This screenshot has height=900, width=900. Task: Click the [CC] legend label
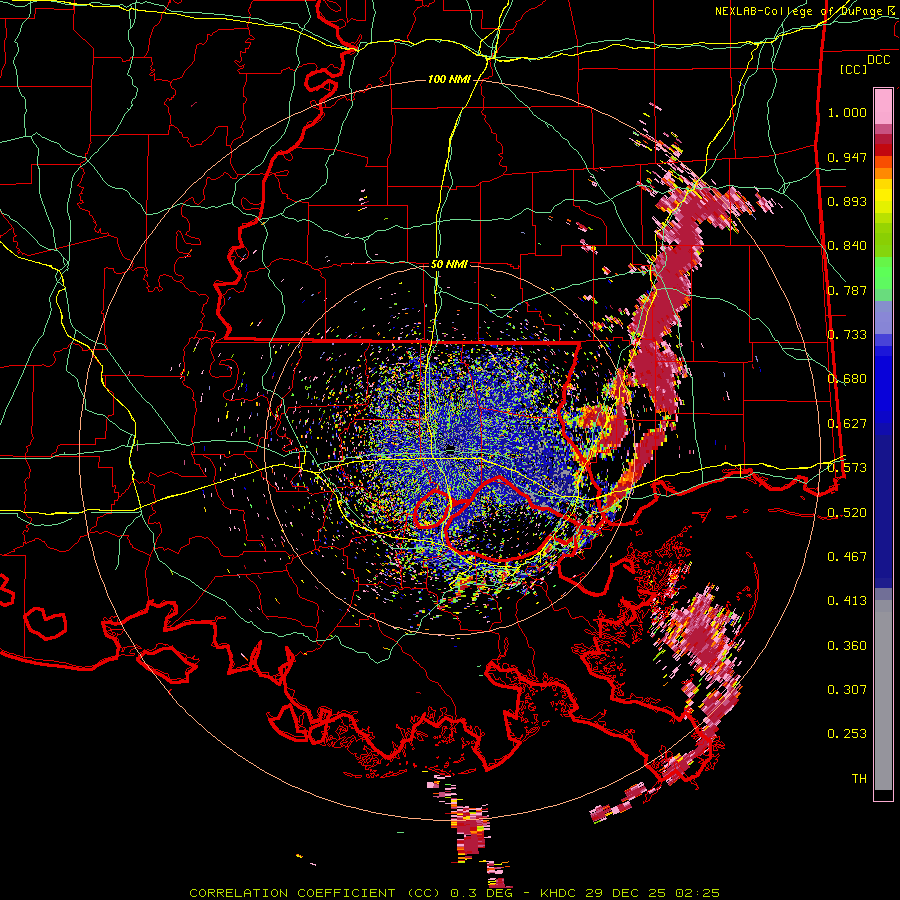pos(854,69)
